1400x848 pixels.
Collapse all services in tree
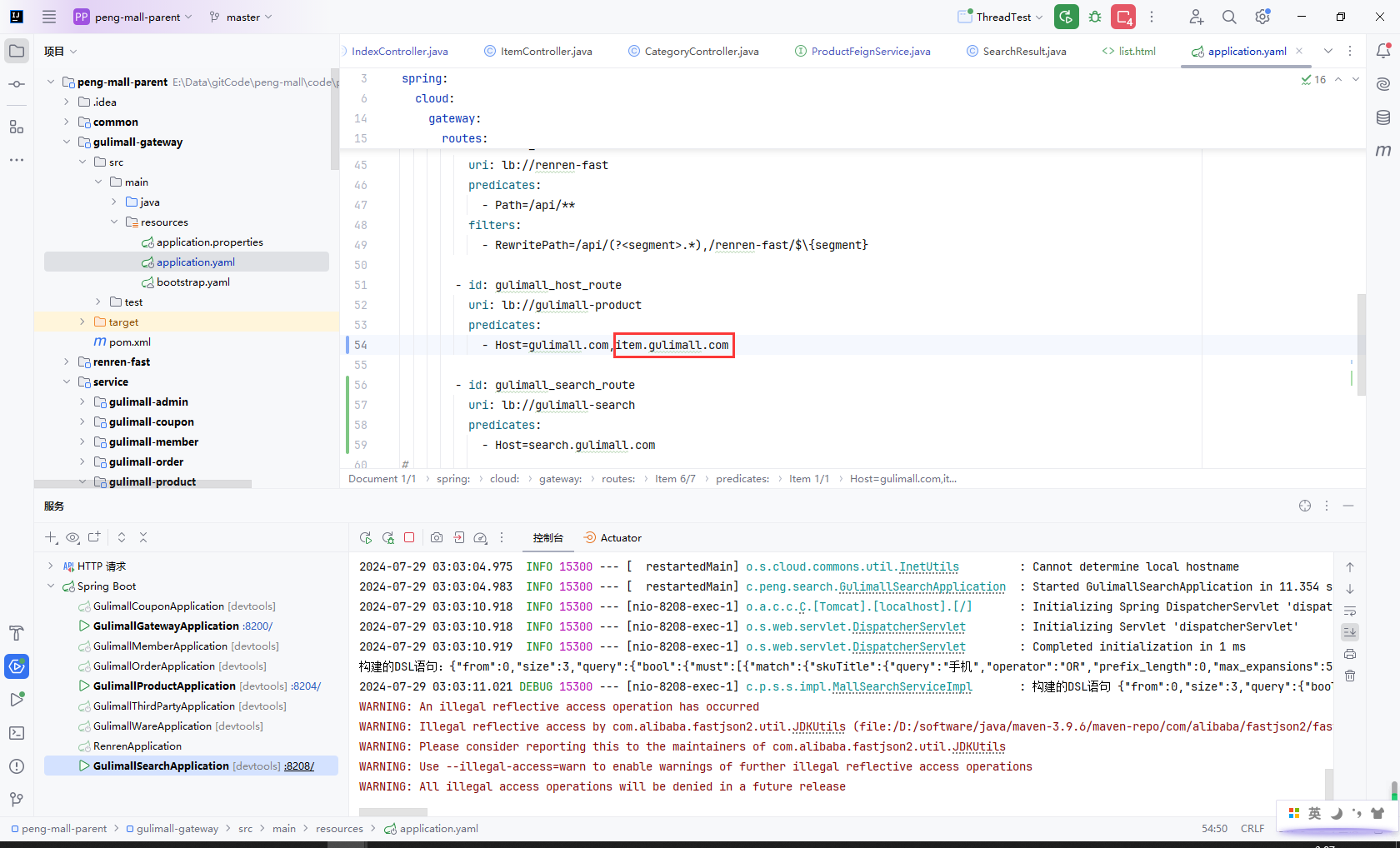pyautogui.click(x=143, y=538)
